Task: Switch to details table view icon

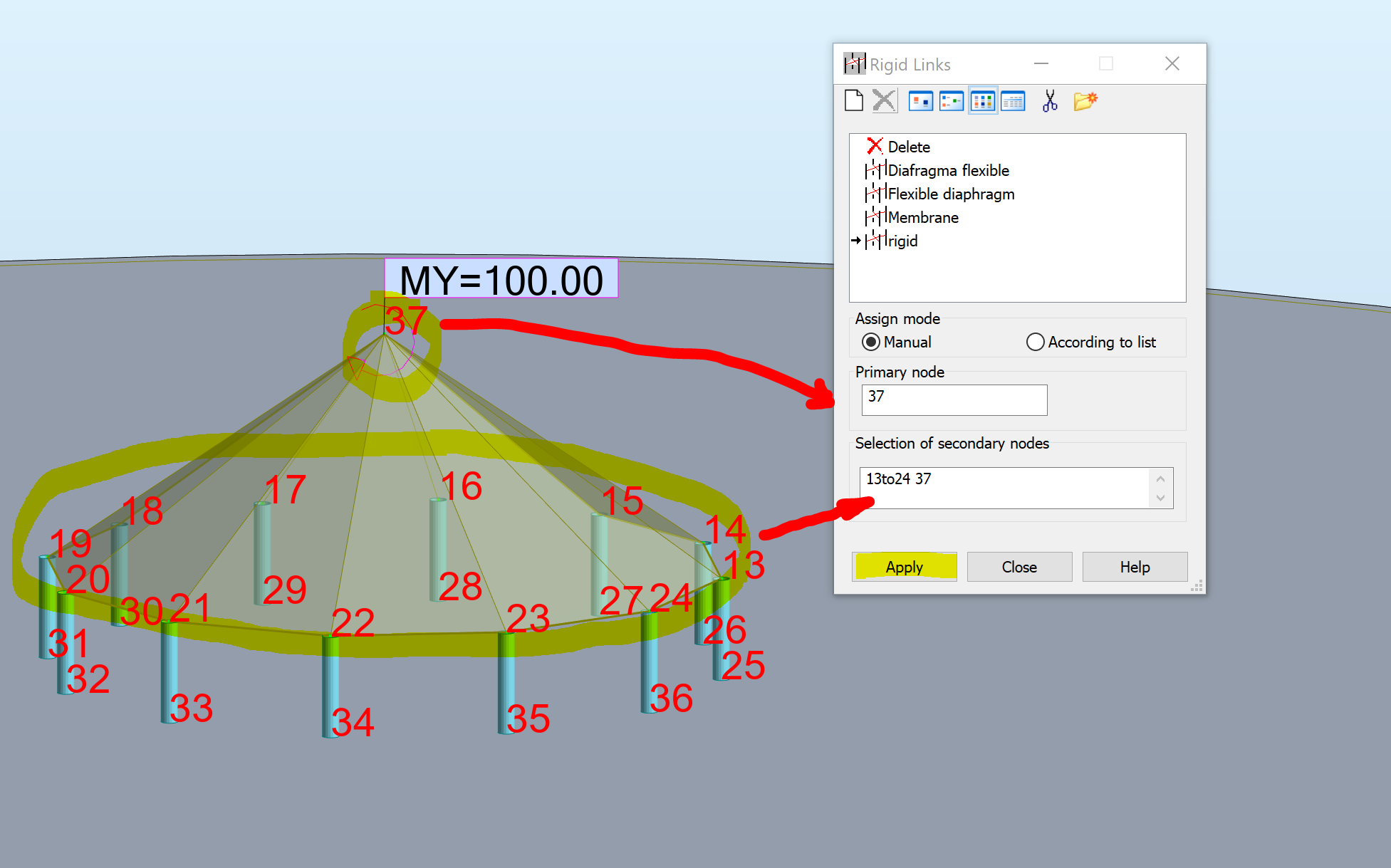Action: 1012,101
